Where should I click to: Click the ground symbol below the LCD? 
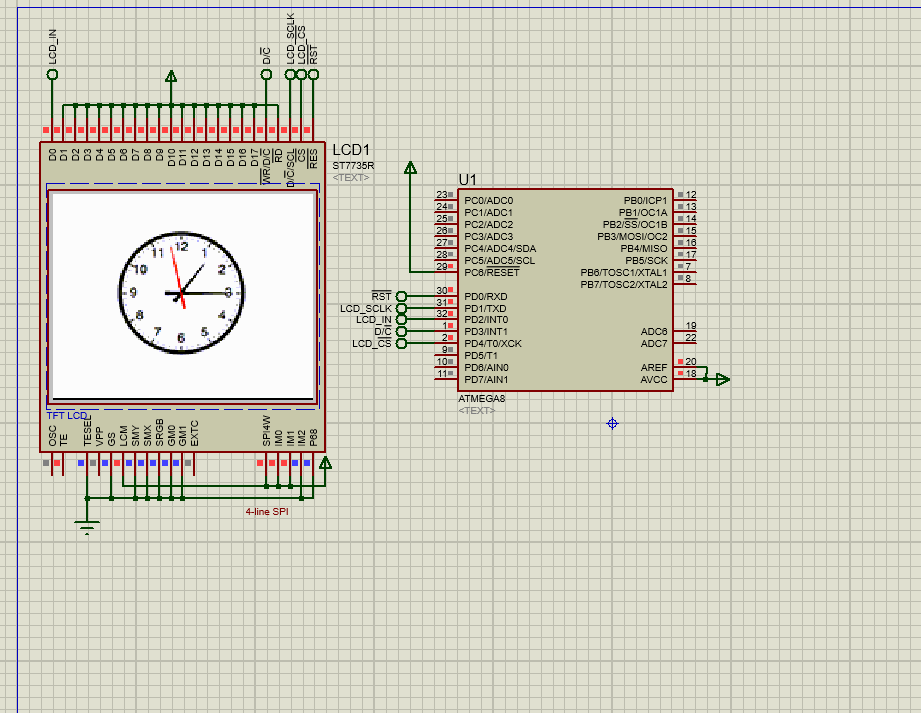click(x=87, y=527)
